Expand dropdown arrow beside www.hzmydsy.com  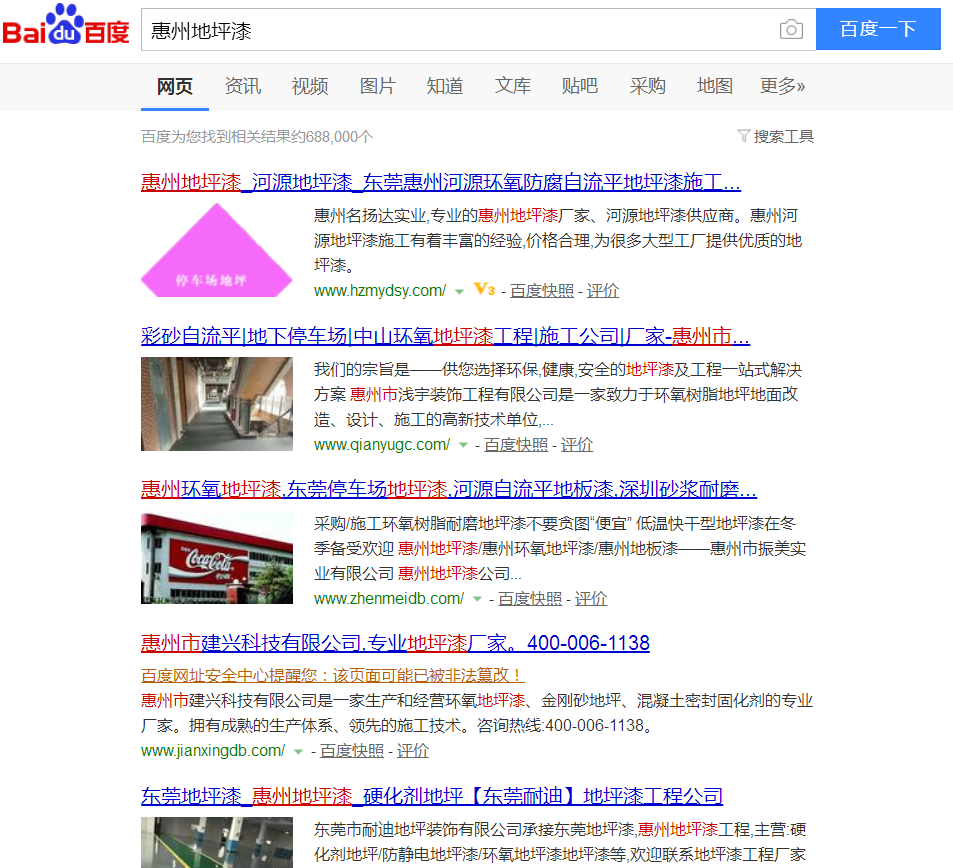pos(459,292)
